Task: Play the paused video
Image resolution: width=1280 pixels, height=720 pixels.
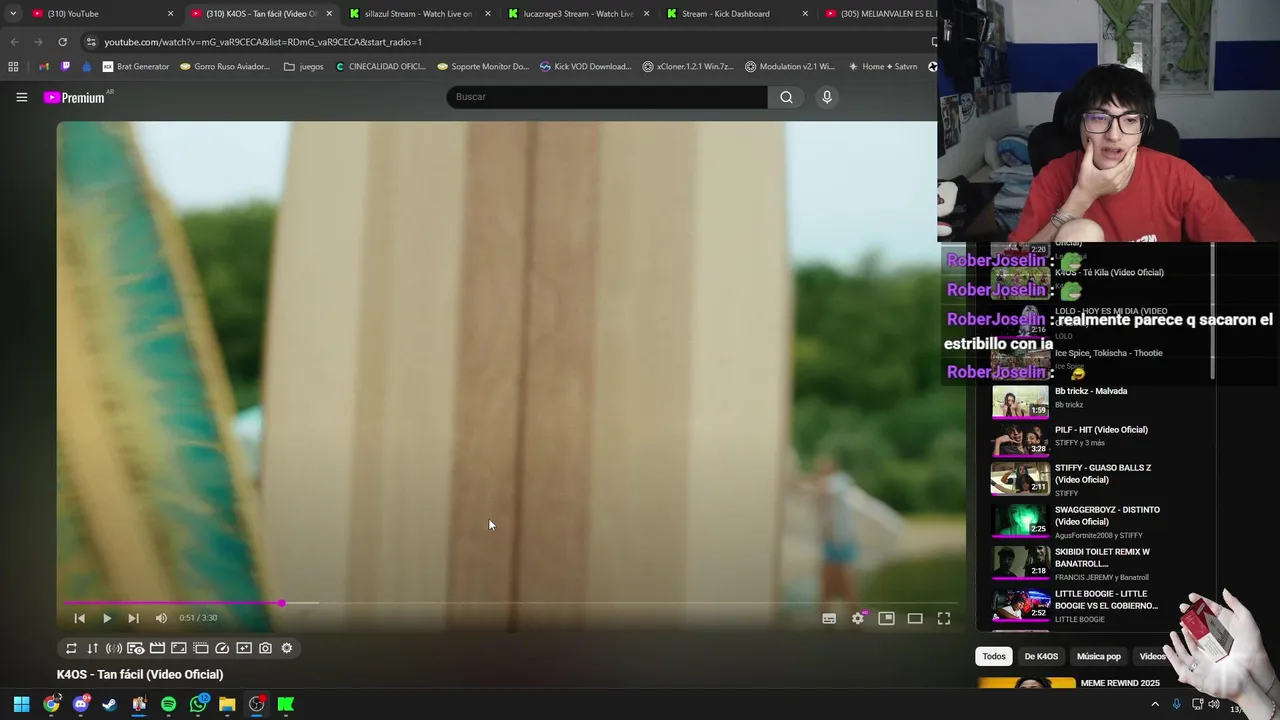Action: pos(107,618)
